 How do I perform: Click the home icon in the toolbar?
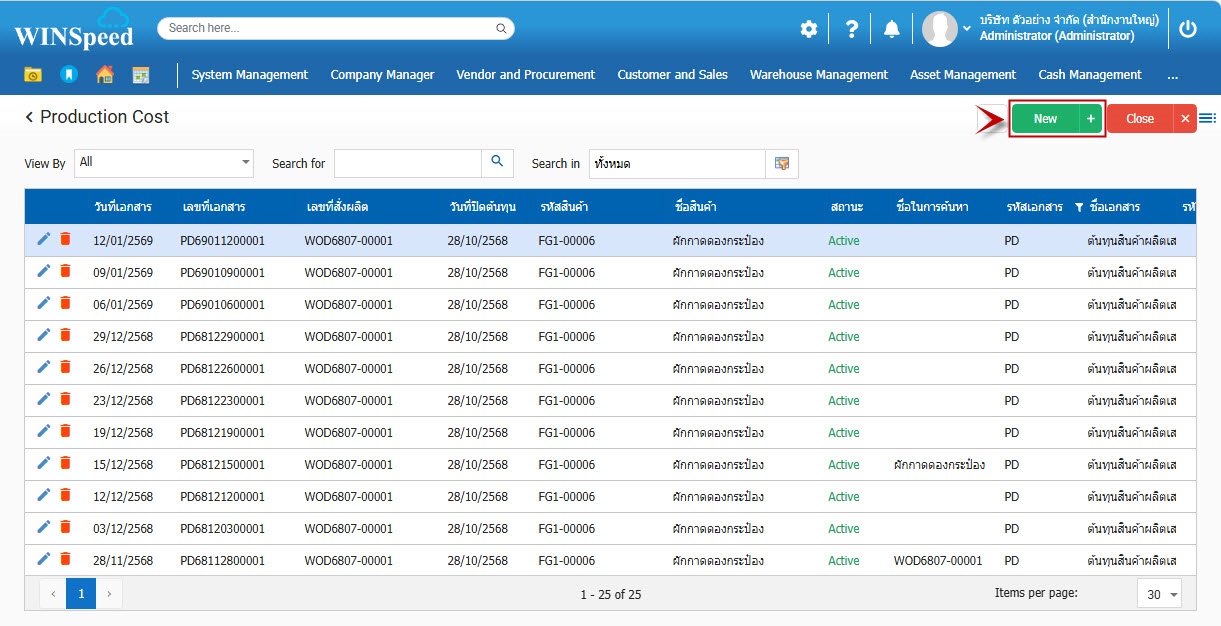[105, 75]
